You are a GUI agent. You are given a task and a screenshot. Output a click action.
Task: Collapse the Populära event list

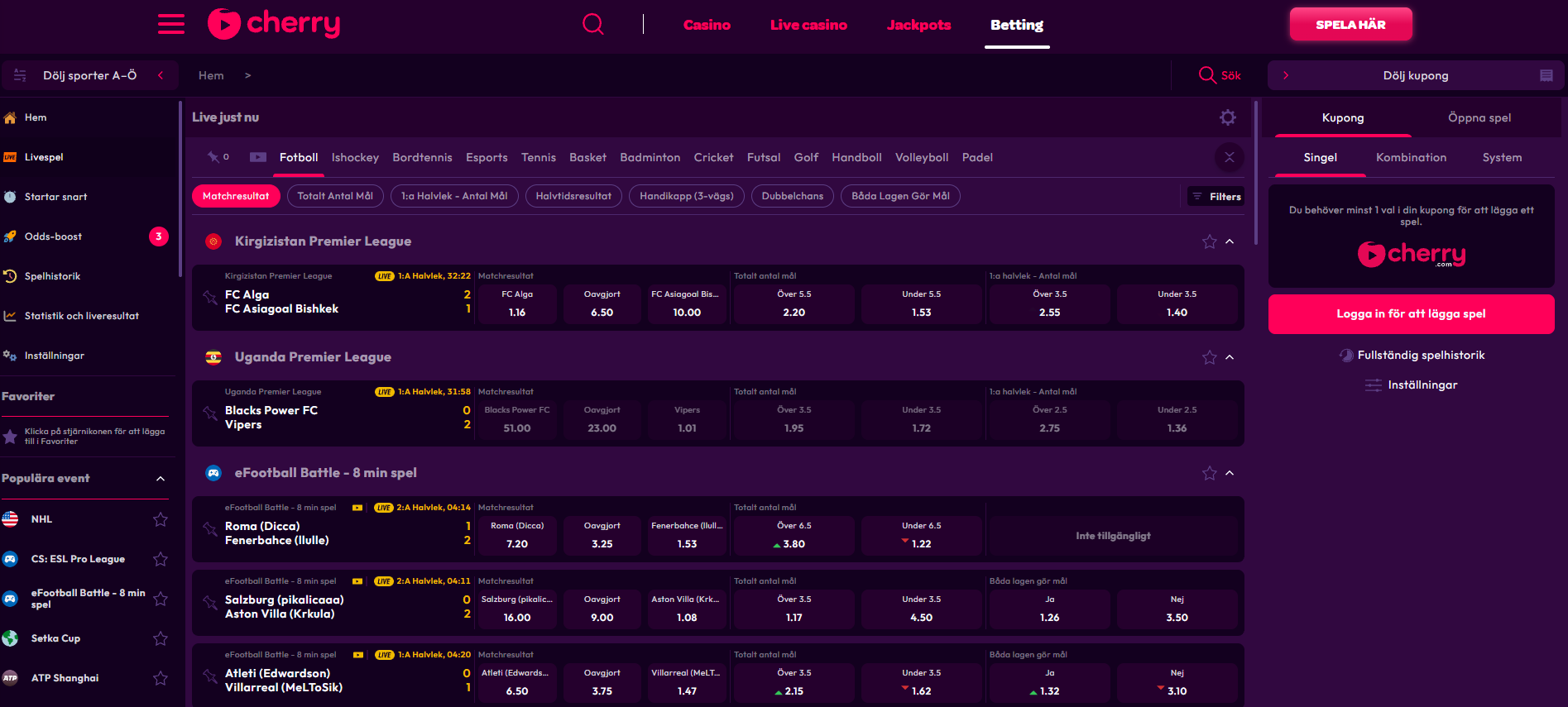[x=161, y=479]
